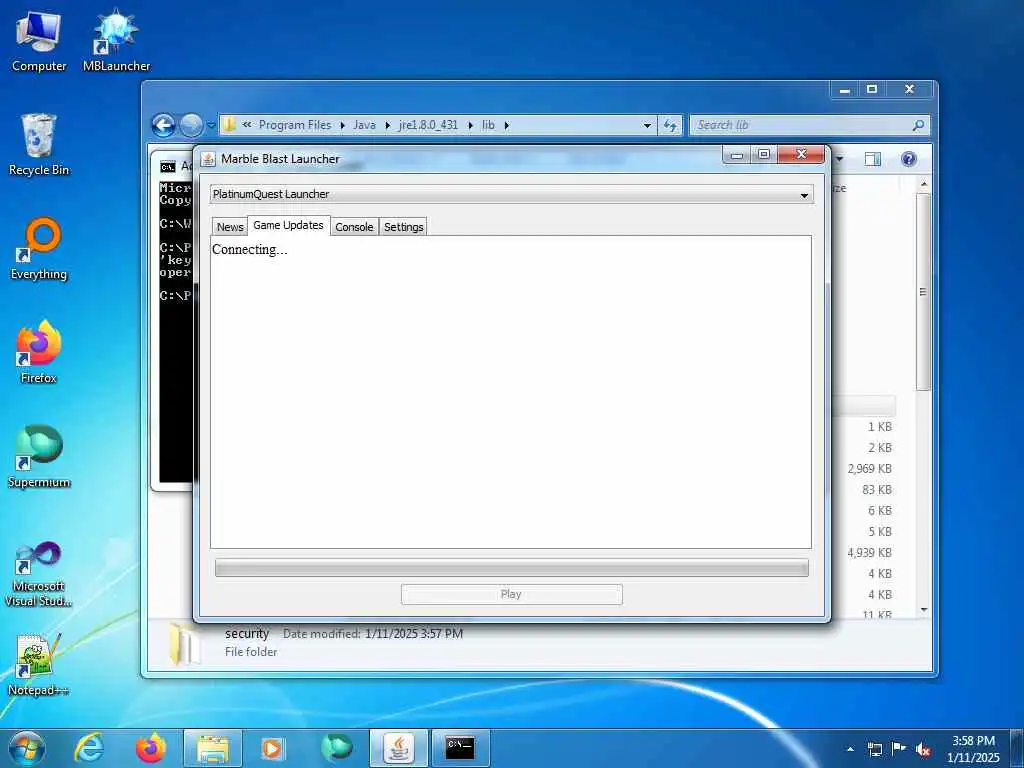
Task: Switch to File Explorer in taskbar
Action: coord(213,748)
